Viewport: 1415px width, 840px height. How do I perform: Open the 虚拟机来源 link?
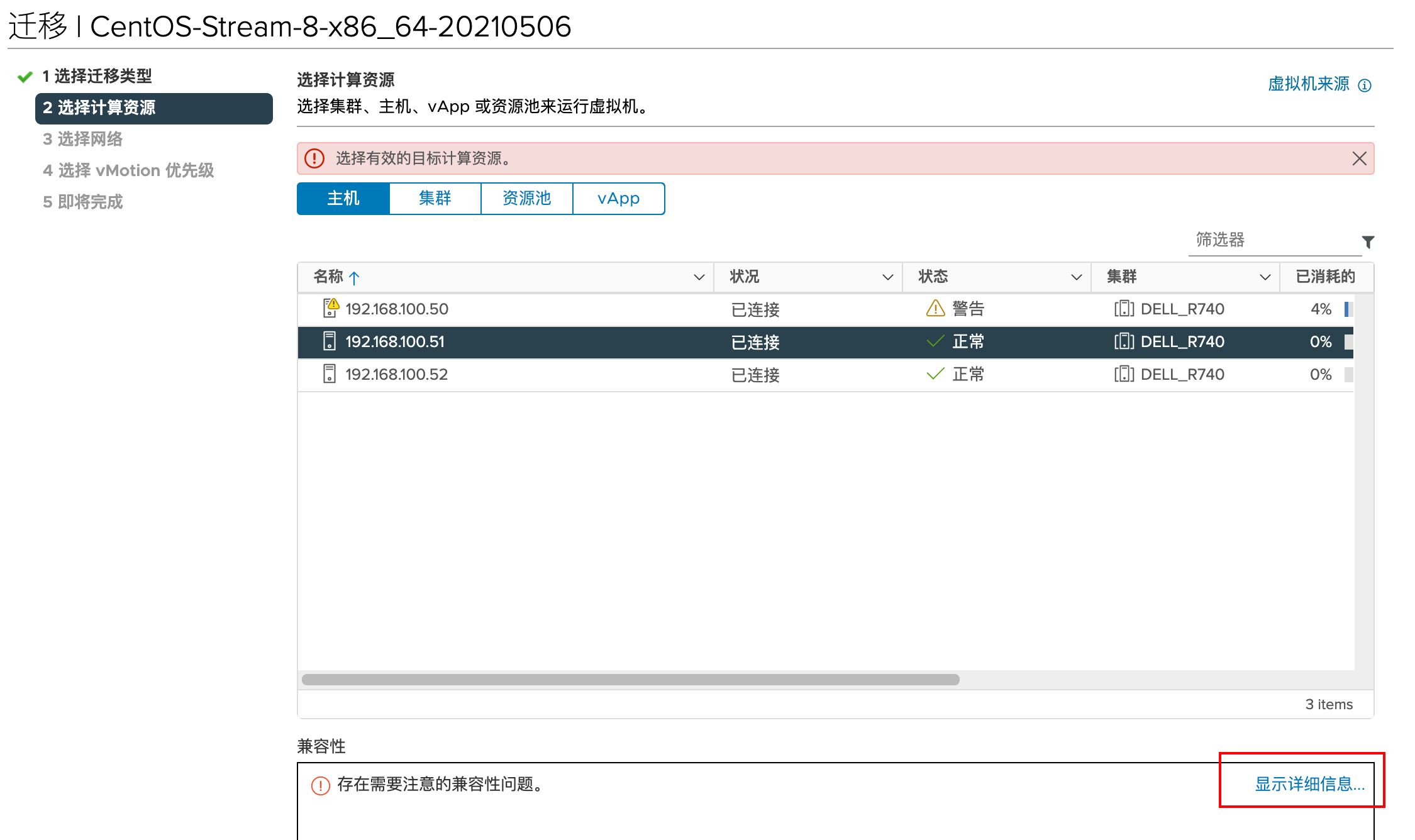point(1308,84)
